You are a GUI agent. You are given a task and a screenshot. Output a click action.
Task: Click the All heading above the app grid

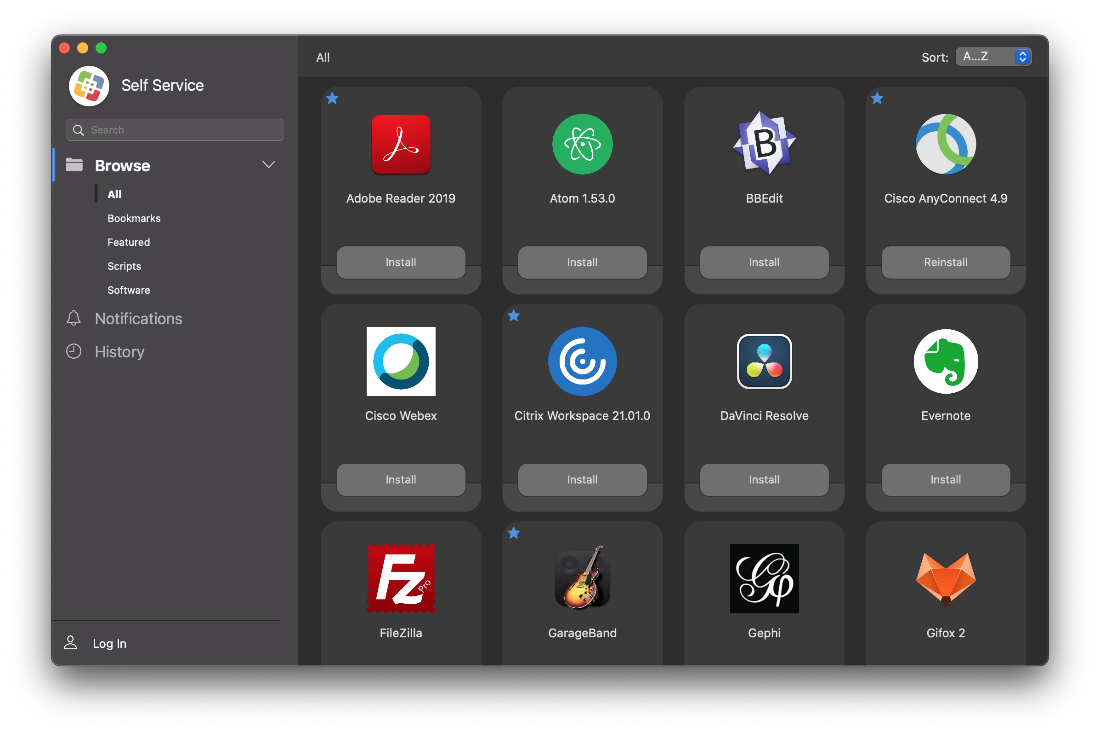click(323, 58)
